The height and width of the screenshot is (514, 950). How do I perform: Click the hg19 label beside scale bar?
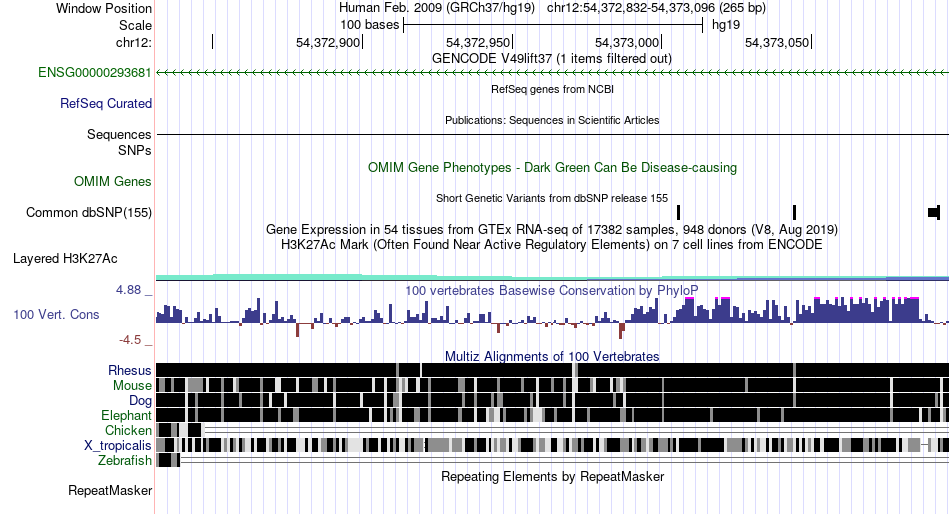[x=726, y=25]
